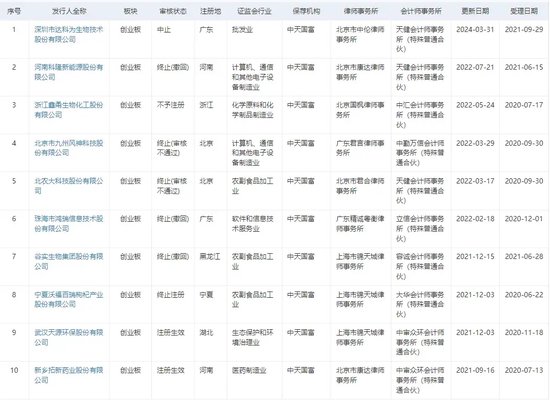Image resolution: width=550 pixels, height=400 pixels.
Task: Select the 生态保护和环境治理业 industry cell
Action: click(253, 337)
